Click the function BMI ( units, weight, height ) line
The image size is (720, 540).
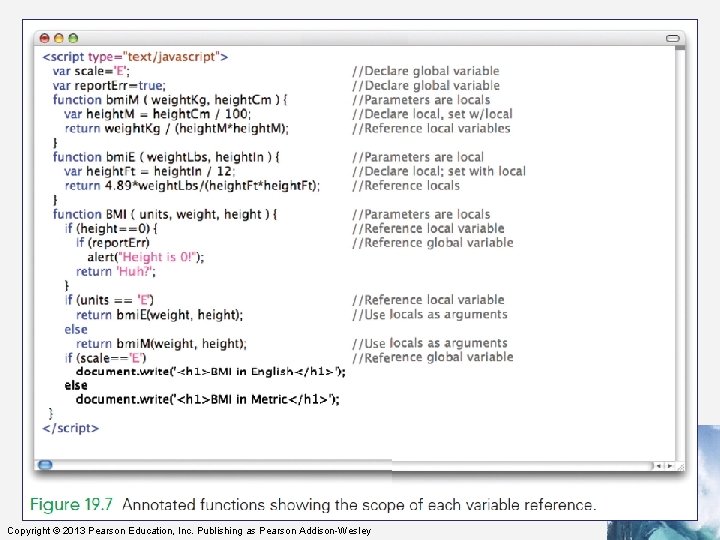pos(165,214)
